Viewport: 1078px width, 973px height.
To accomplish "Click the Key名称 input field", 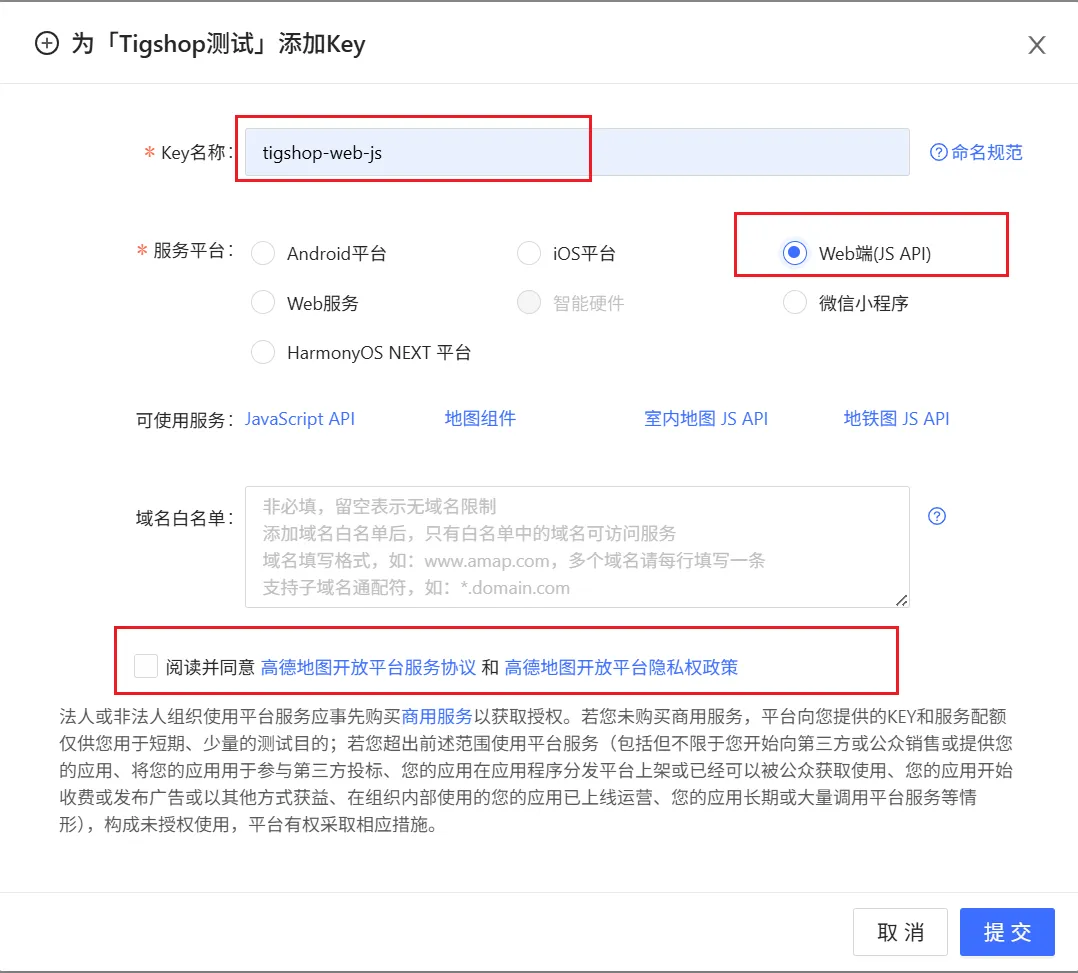I will 576,153.
